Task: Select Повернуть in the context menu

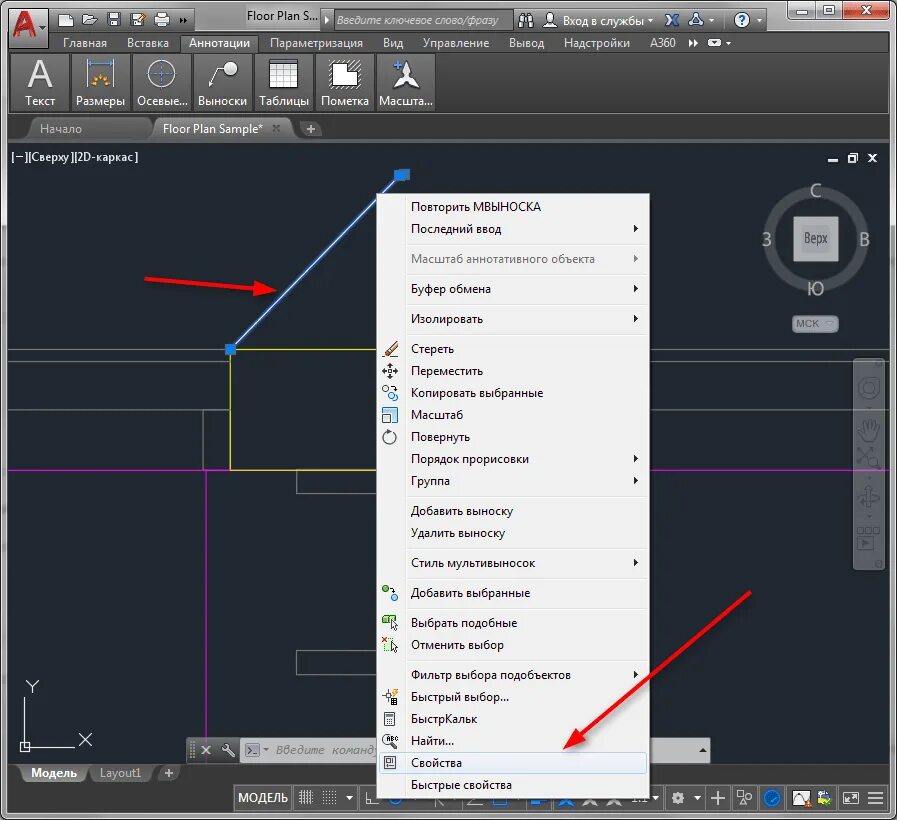Action: coord(513,437)
